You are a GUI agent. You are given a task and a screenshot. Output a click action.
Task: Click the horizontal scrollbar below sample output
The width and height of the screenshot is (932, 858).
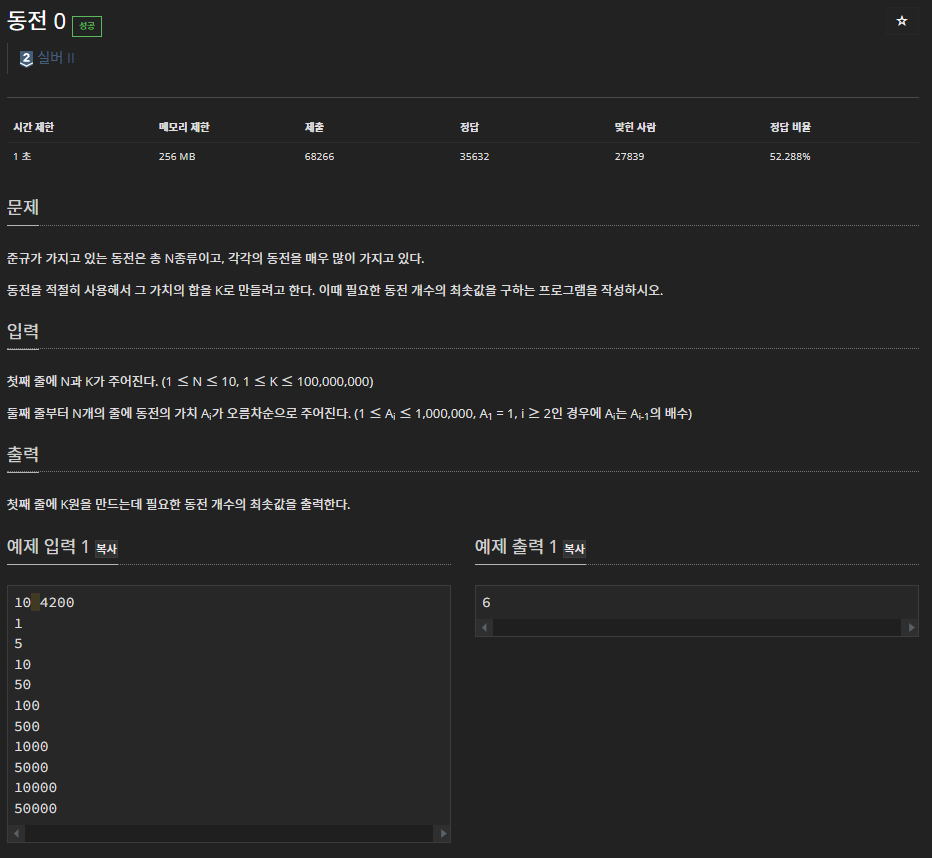coord(697,627)
